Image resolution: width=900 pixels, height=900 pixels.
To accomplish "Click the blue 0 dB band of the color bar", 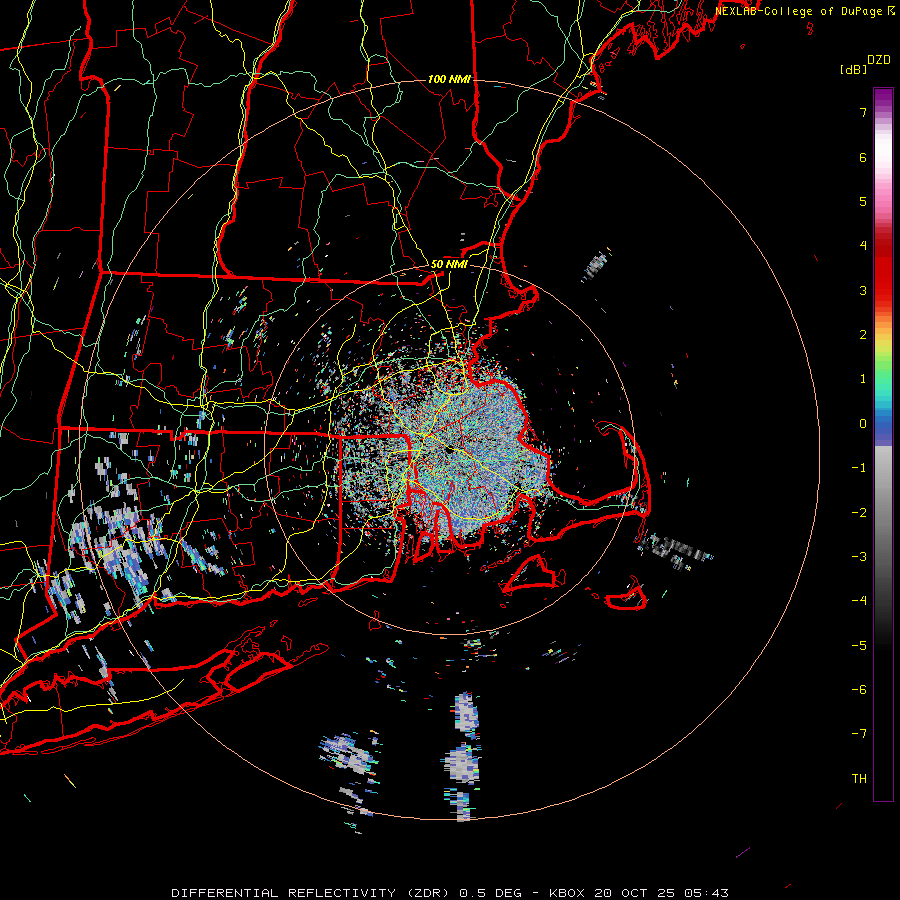I will coord(883,424).
